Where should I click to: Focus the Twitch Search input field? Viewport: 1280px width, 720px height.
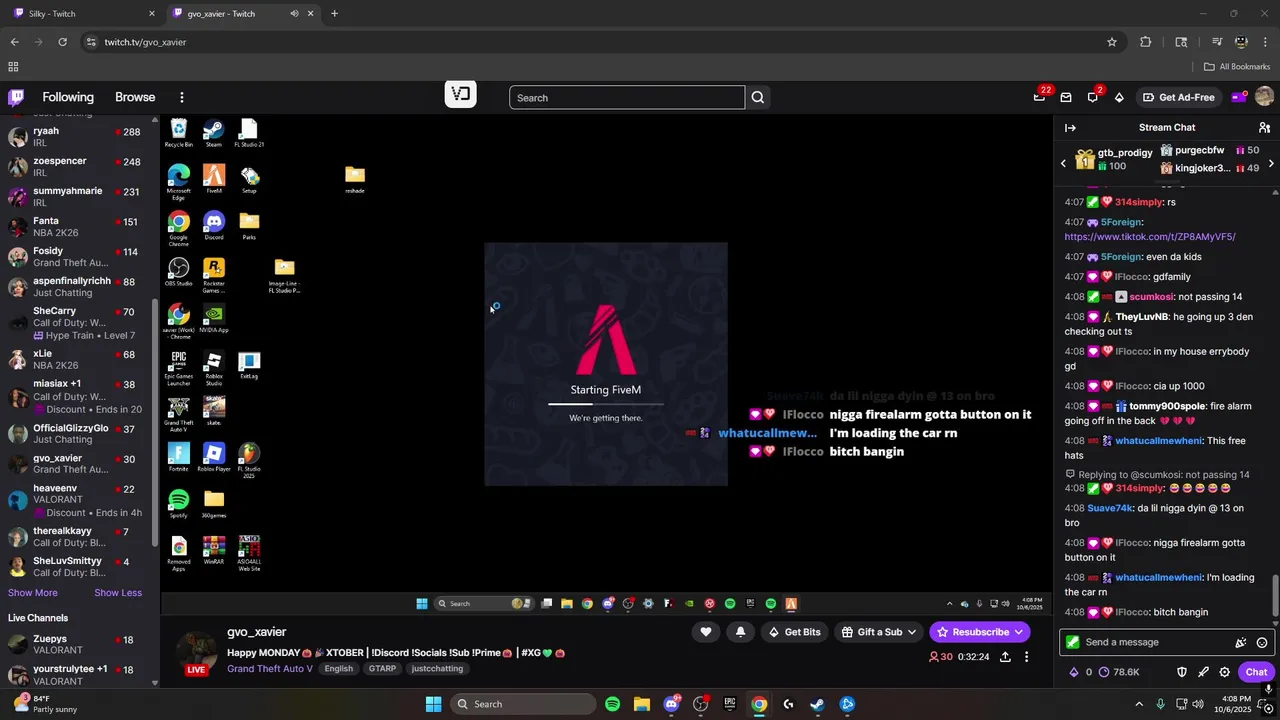(x=627, y=97)
